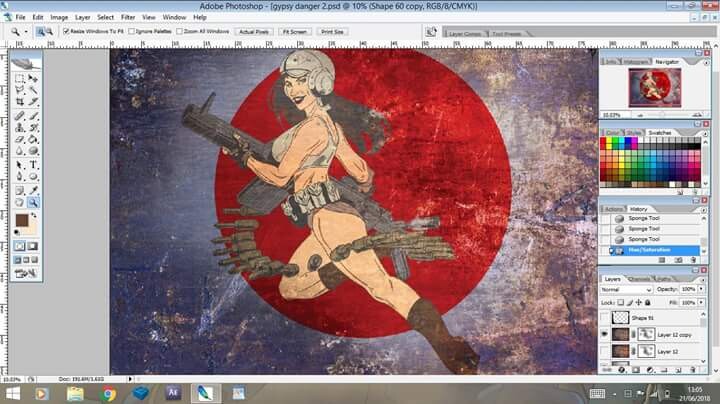Select the Crop tool

point(19,101)
